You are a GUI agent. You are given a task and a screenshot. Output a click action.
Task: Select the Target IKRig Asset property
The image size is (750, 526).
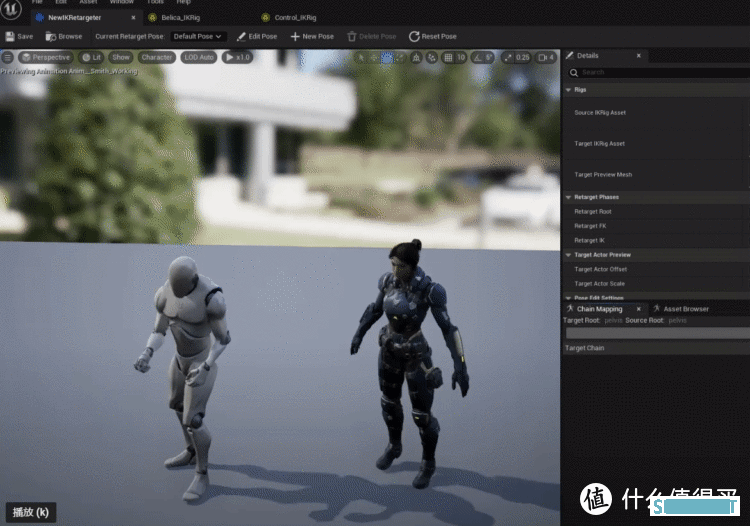tap(599, 143)
